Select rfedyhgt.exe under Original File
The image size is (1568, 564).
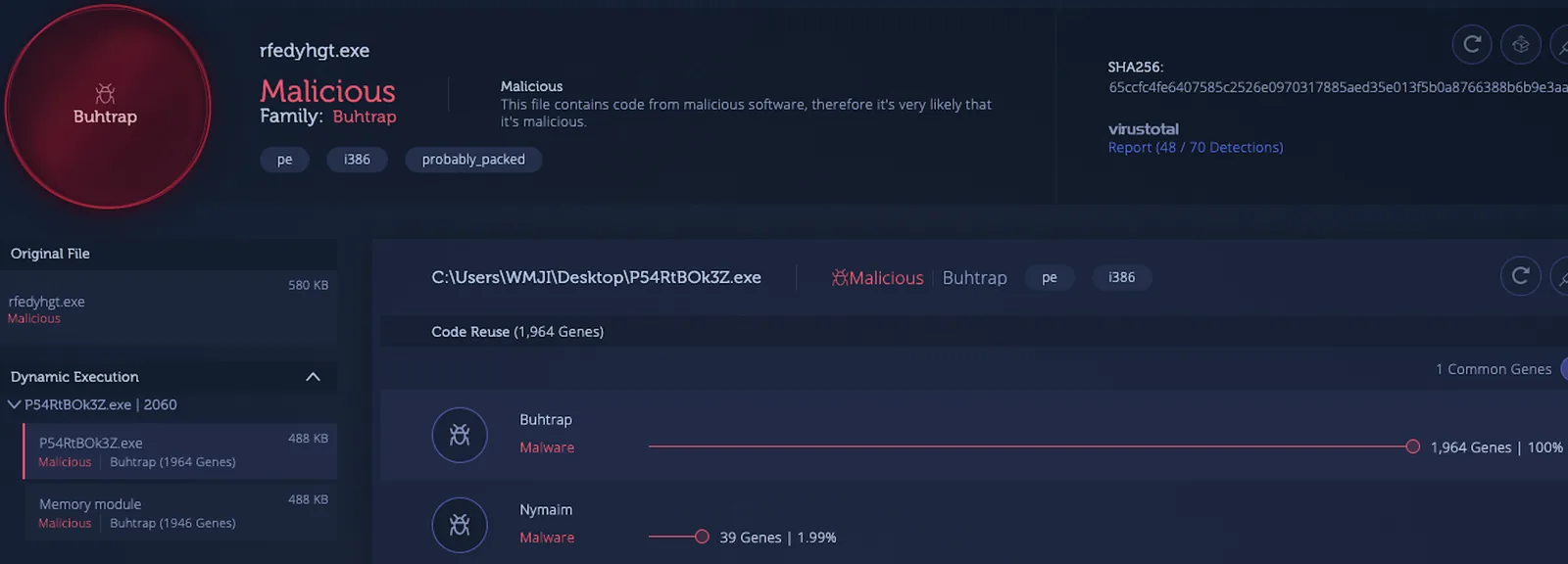[169, 308]
